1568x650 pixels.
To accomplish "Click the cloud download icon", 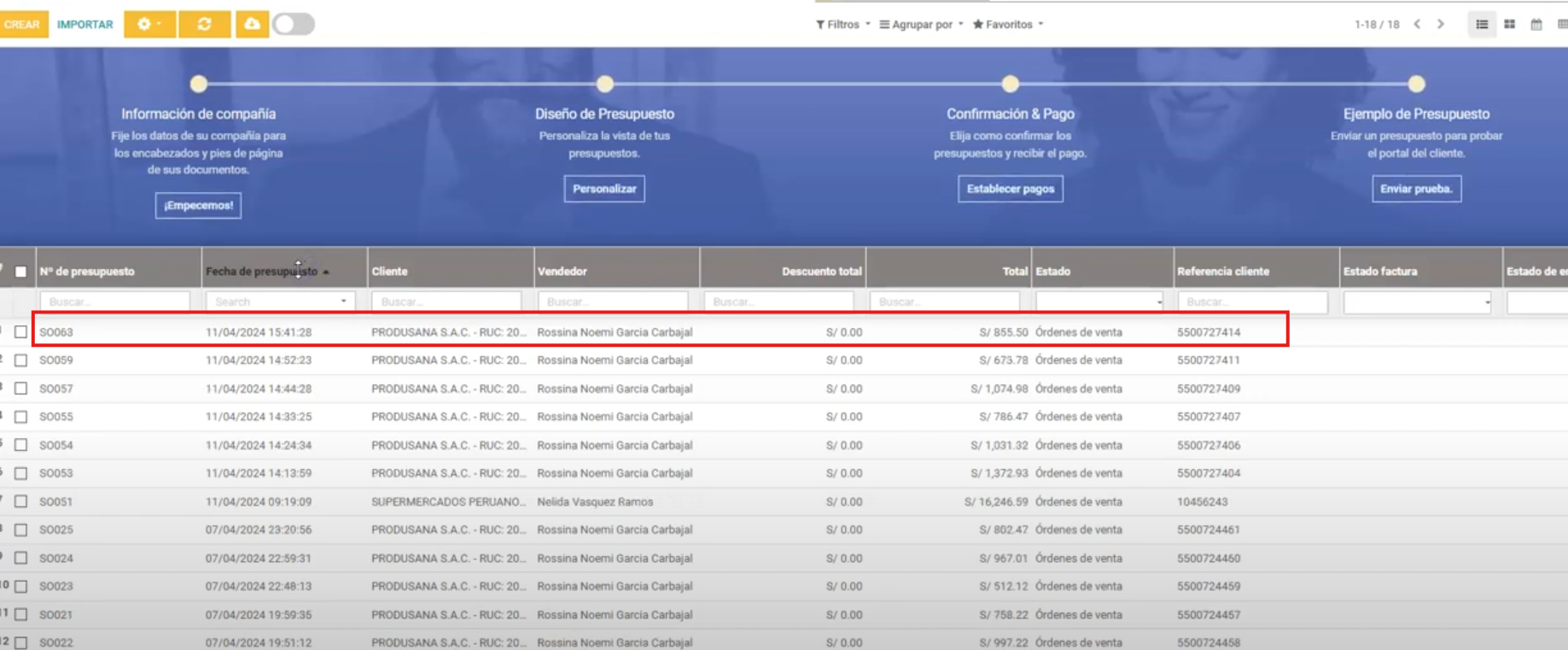I will pos(252,24).
